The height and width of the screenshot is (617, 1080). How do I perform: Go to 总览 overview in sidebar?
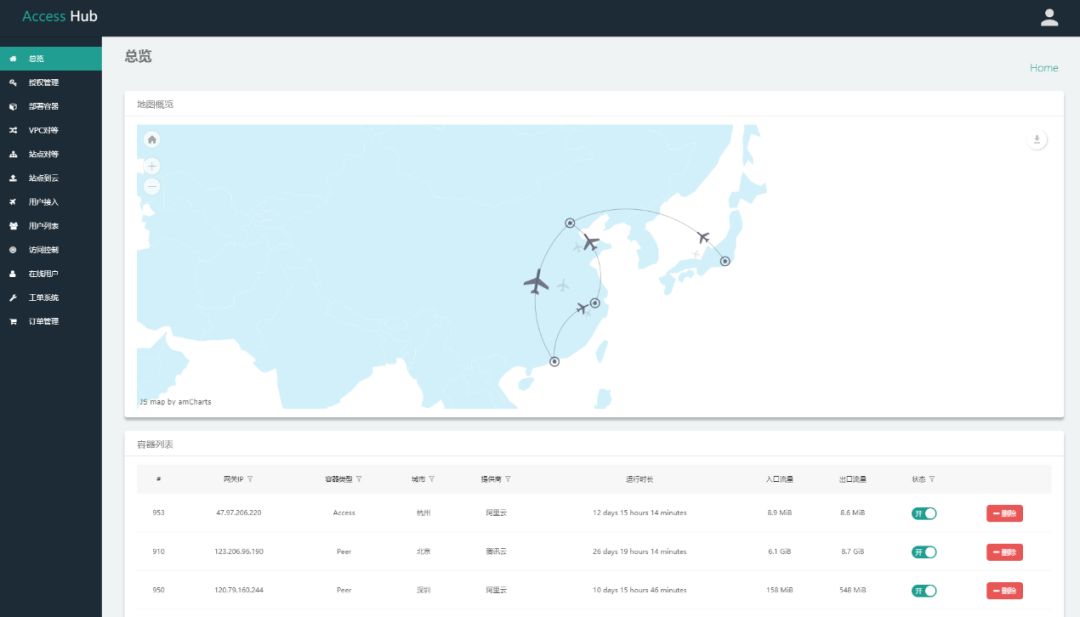coord(51,59)
